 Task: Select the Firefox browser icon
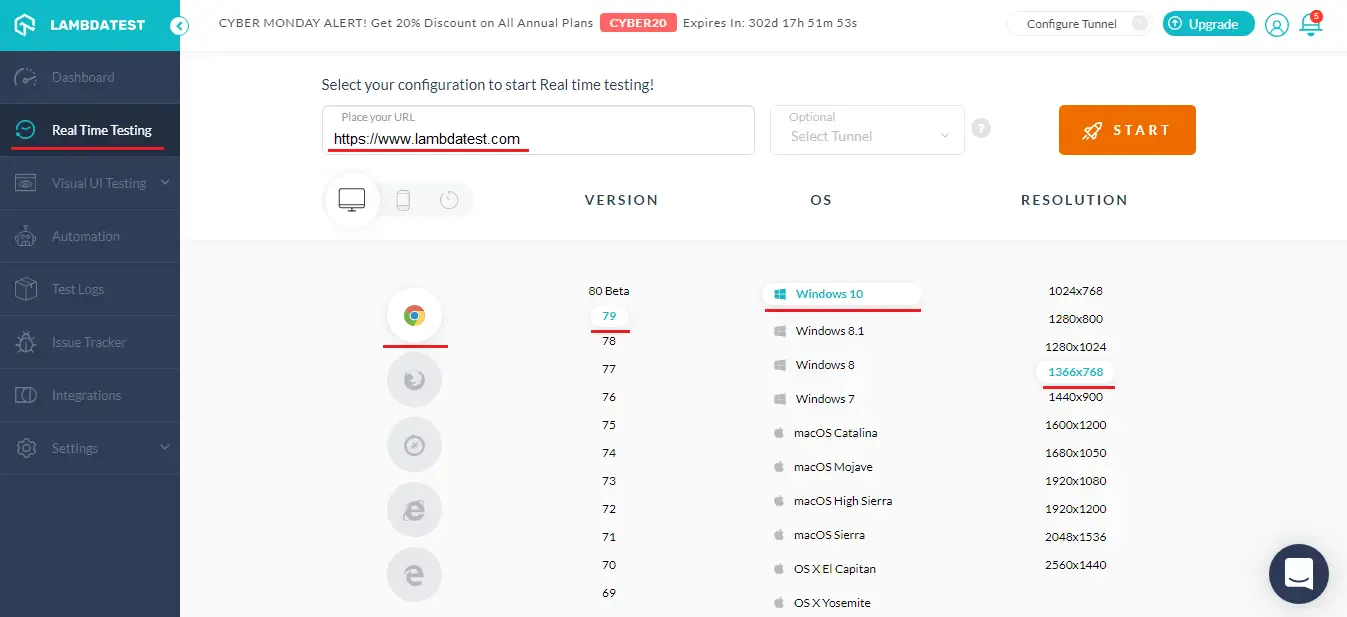point(414,379)
